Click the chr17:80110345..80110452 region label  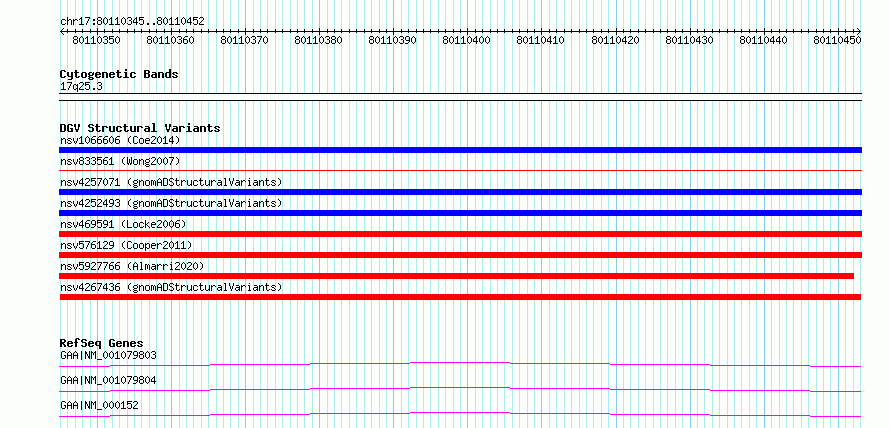(x=132, y=22)
